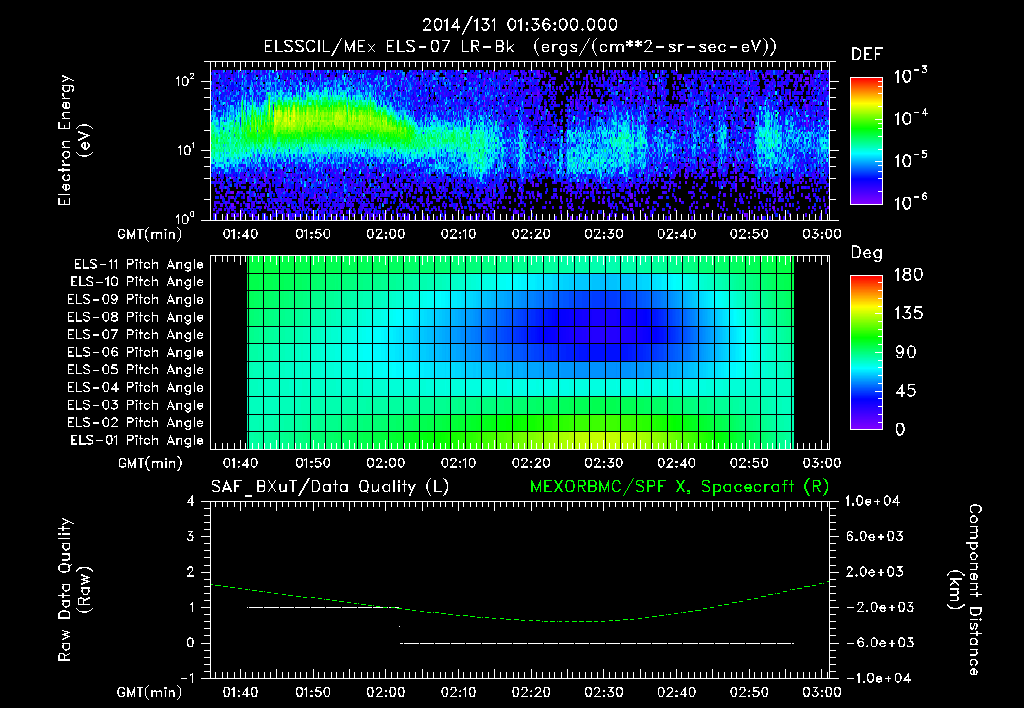Click the ELS-08 Pitch Angle row label
The image size is (1024, 708).
[x=136, y=317]
